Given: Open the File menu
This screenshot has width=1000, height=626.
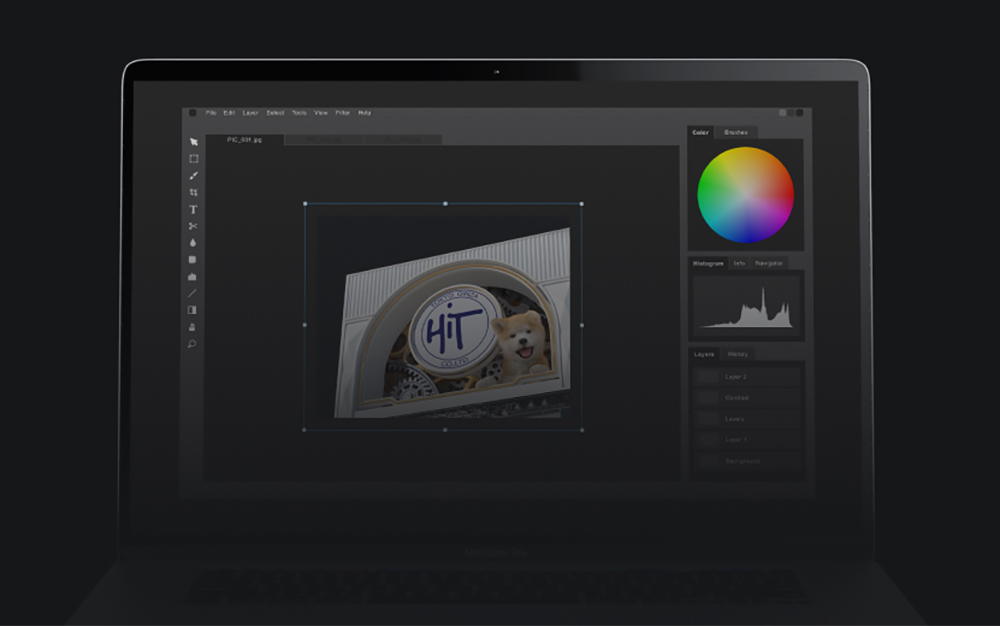Looking at the screenshot, I should (x=211, y=113).
